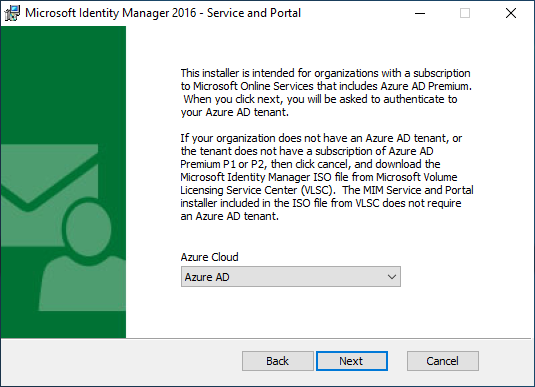Click the "Azure Cloud" label
The width and height of the screenshot is (535, 387).
pyautogui.click(x=209, y=257)
